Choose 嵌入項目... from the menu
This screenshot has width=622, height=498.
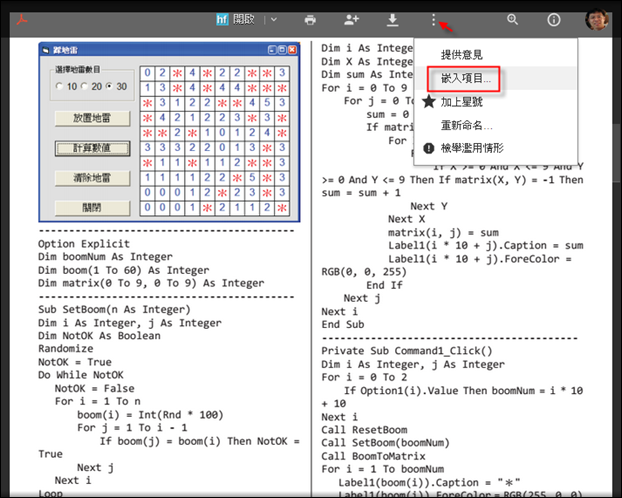[x=466, y=78]
